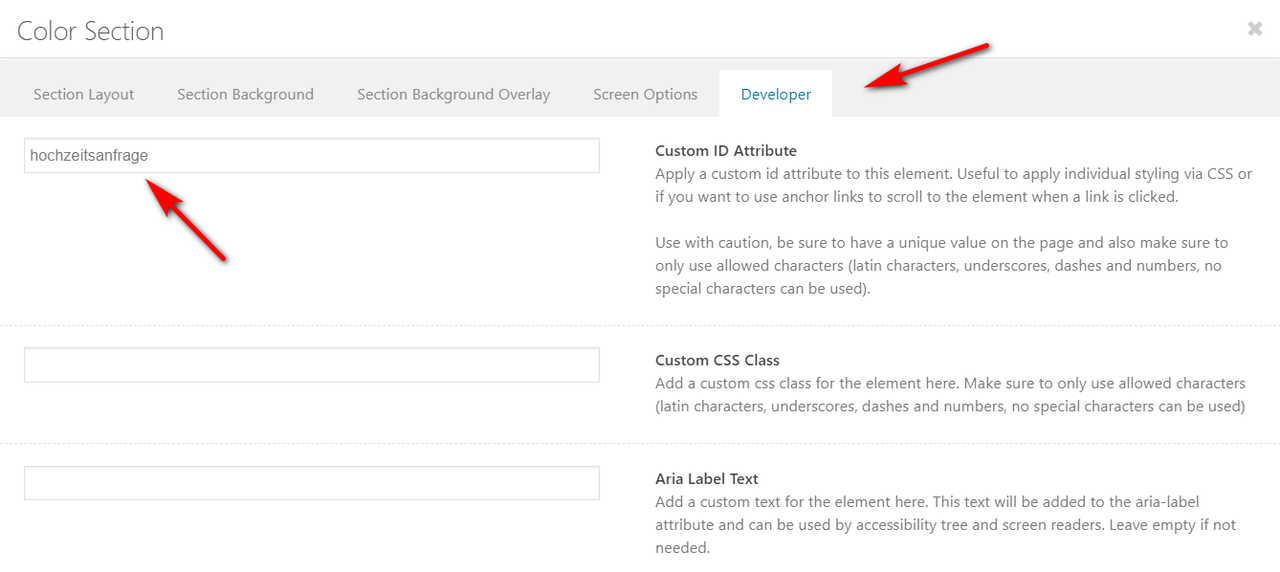Open the Section Background tab
Viewport: 1280px width, 572px height.
245,94
